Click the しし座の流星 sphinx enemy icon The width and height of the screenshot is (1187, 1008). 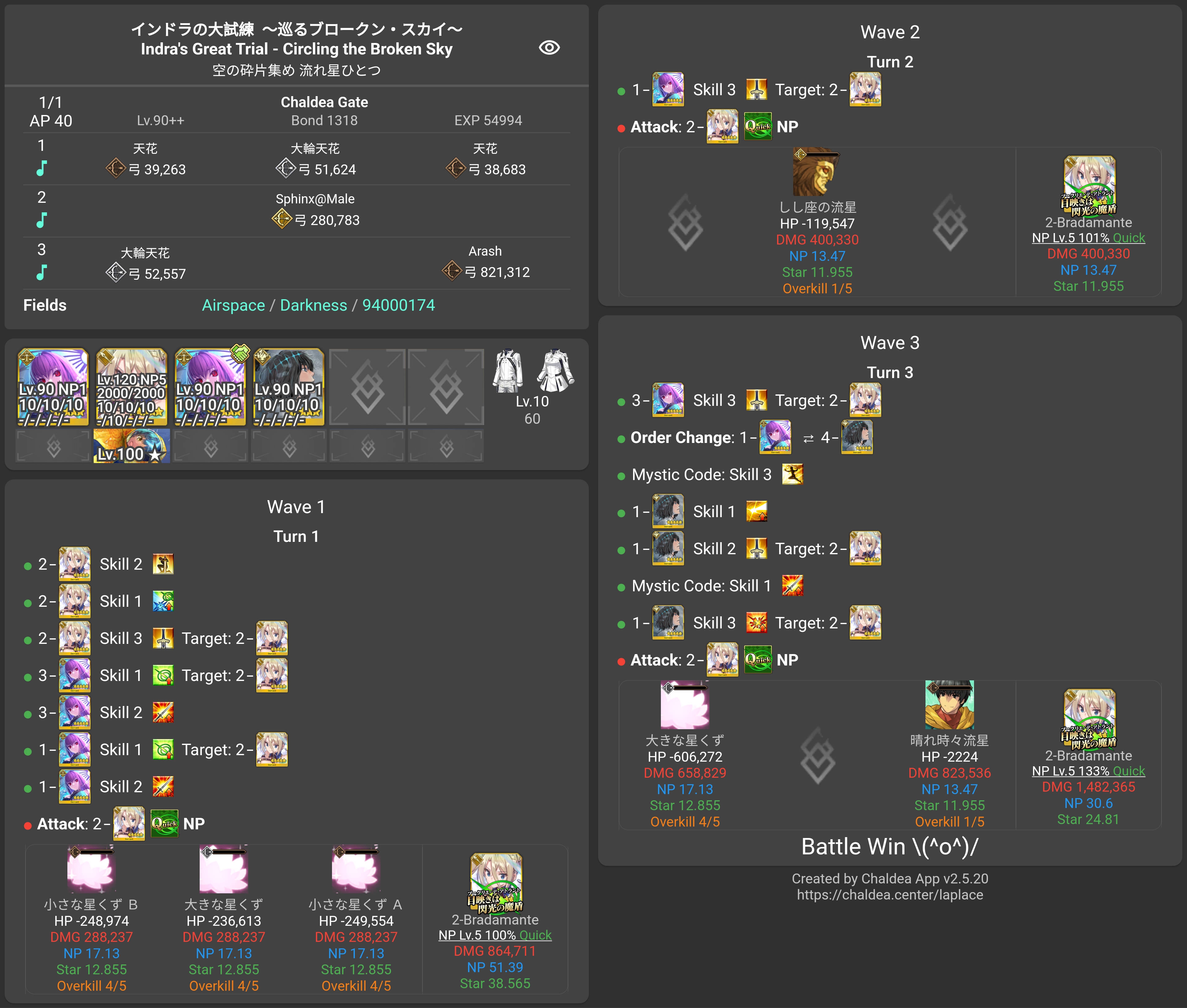point(817,172)
